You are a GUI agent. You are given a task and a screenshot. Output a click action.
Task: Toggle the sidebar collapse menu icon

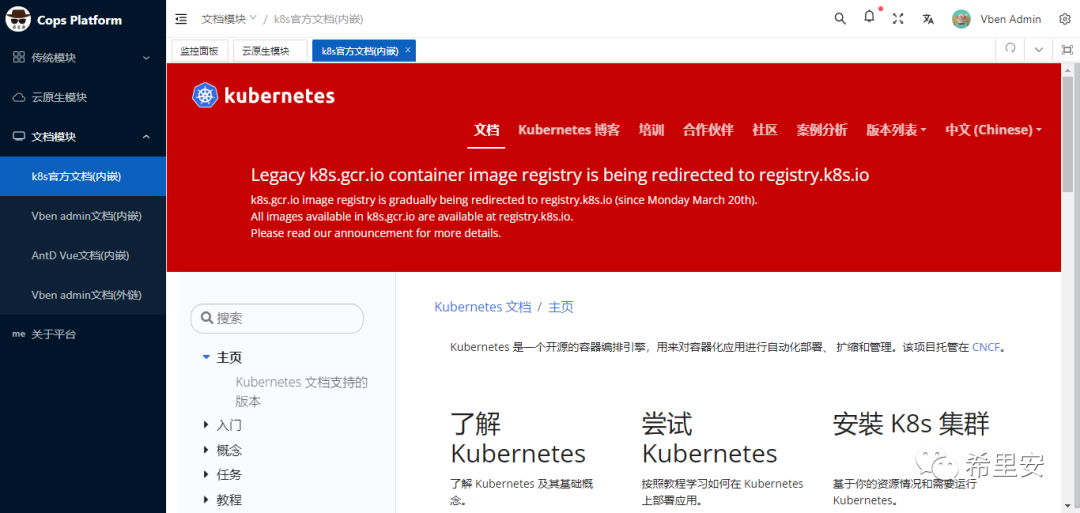(x=181, y=19)
